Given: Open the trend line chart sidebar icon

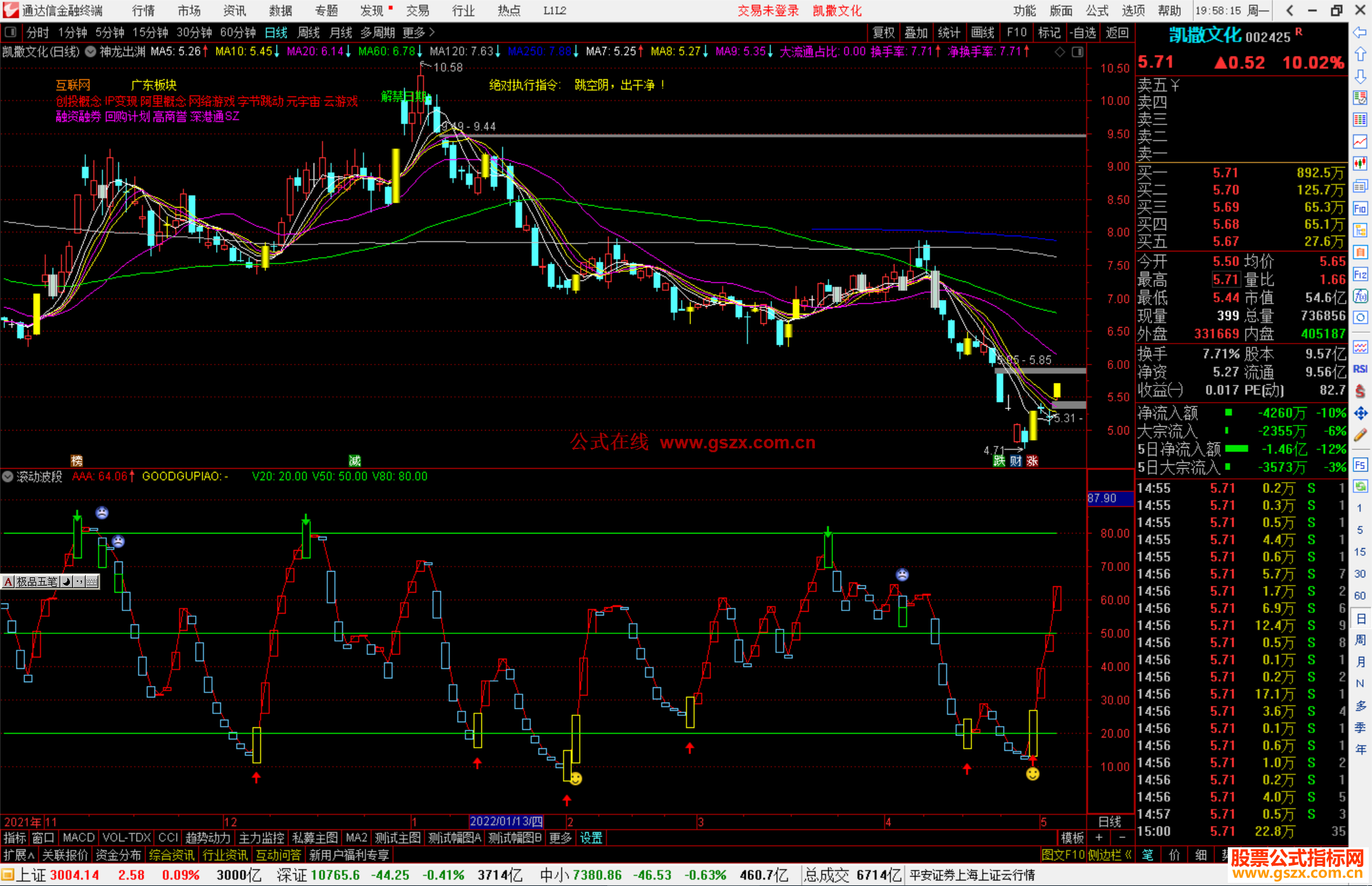Looking at the screenshot, I should tap(1360, 141).
